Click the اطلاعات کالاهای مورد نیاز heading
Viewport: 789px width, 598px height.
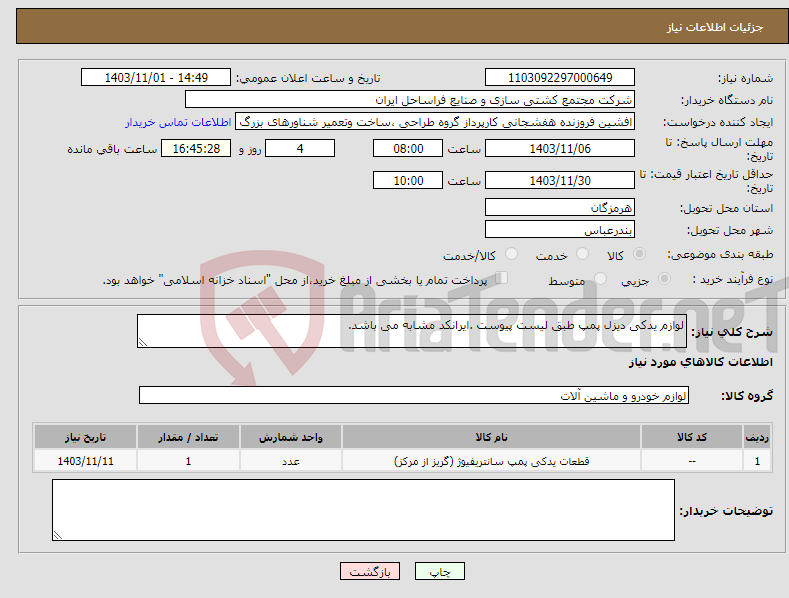coord(700,362)
